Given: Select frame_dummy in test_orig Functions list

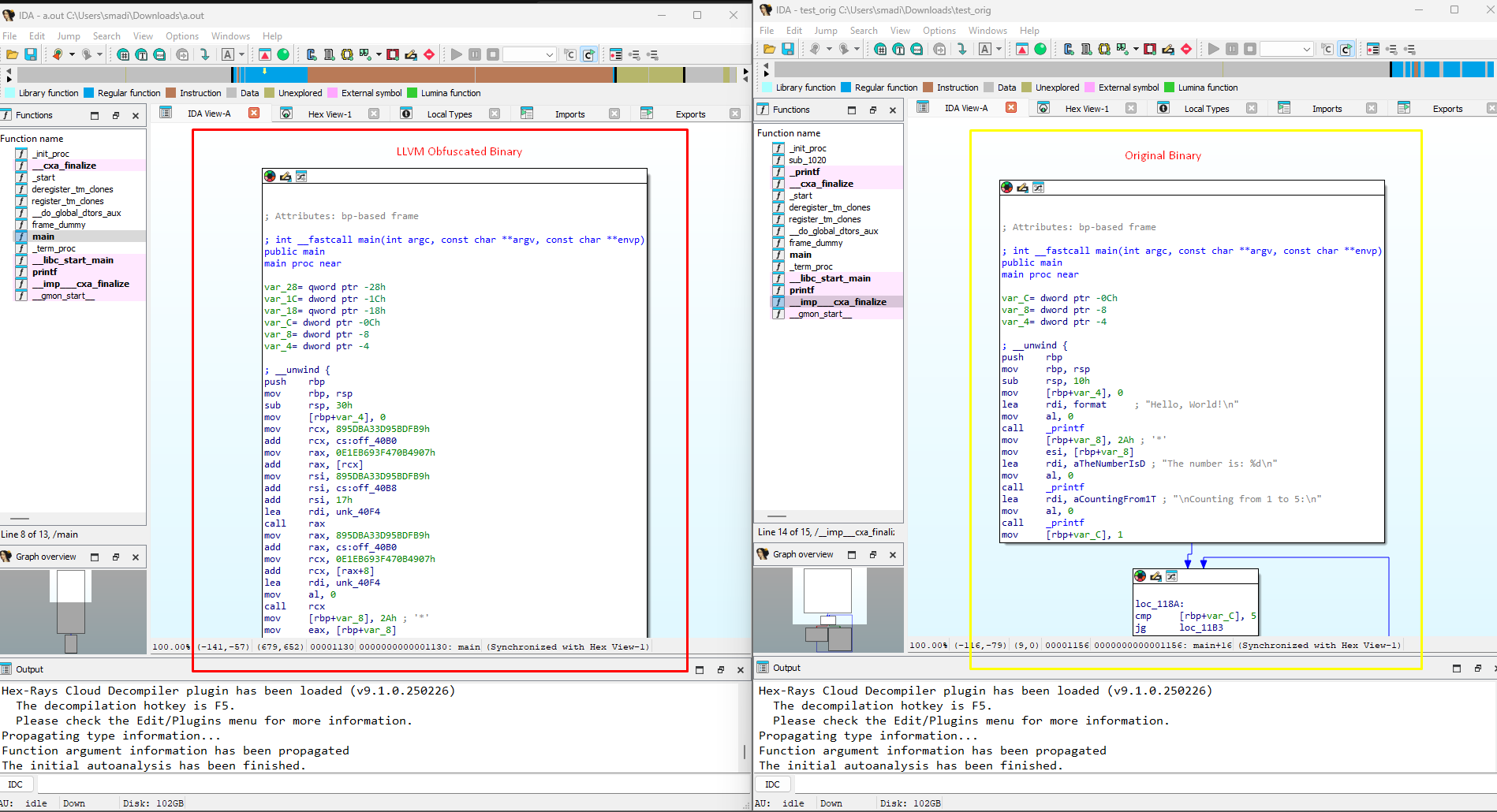Looking at the screenshot, I should coord(816,243).
